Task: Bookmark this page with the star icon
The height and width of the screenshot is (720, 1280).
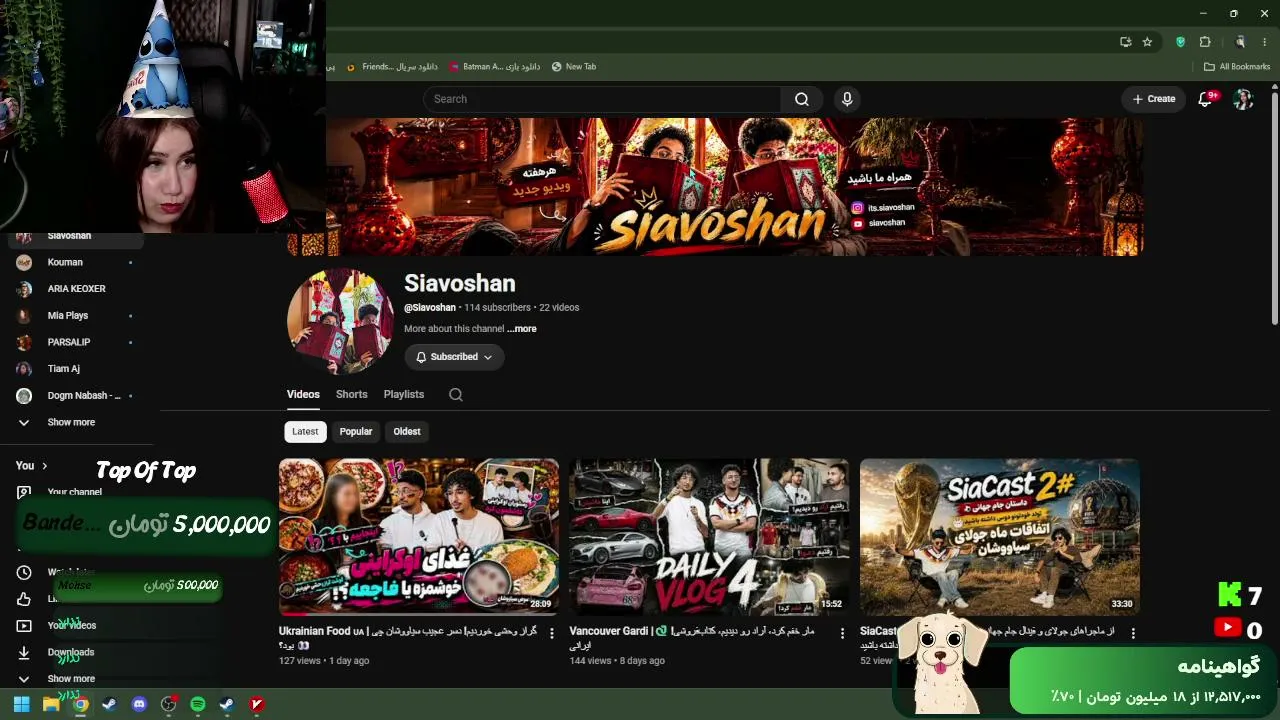Action: coord(1147,42)
